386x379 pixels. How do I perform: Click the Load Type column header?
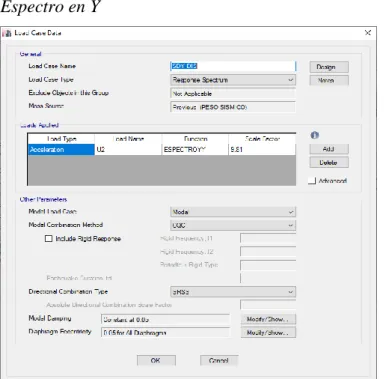click(x=61, y=139)
